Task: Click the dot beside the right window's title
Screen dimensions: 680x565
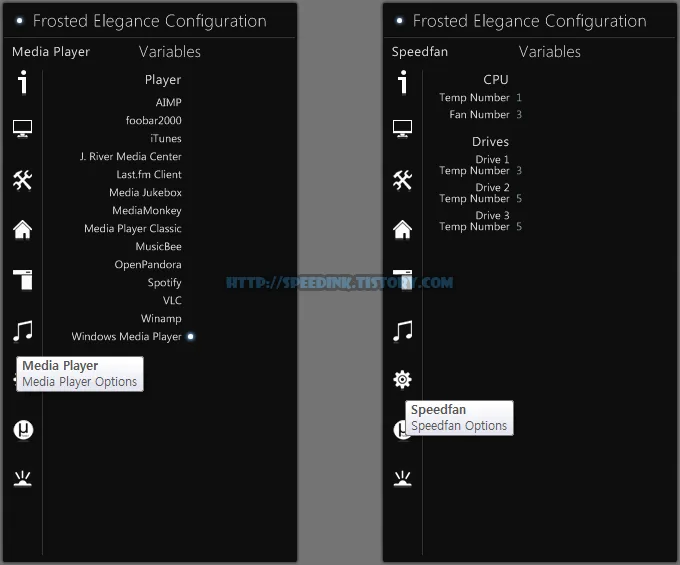Action: 399,20
